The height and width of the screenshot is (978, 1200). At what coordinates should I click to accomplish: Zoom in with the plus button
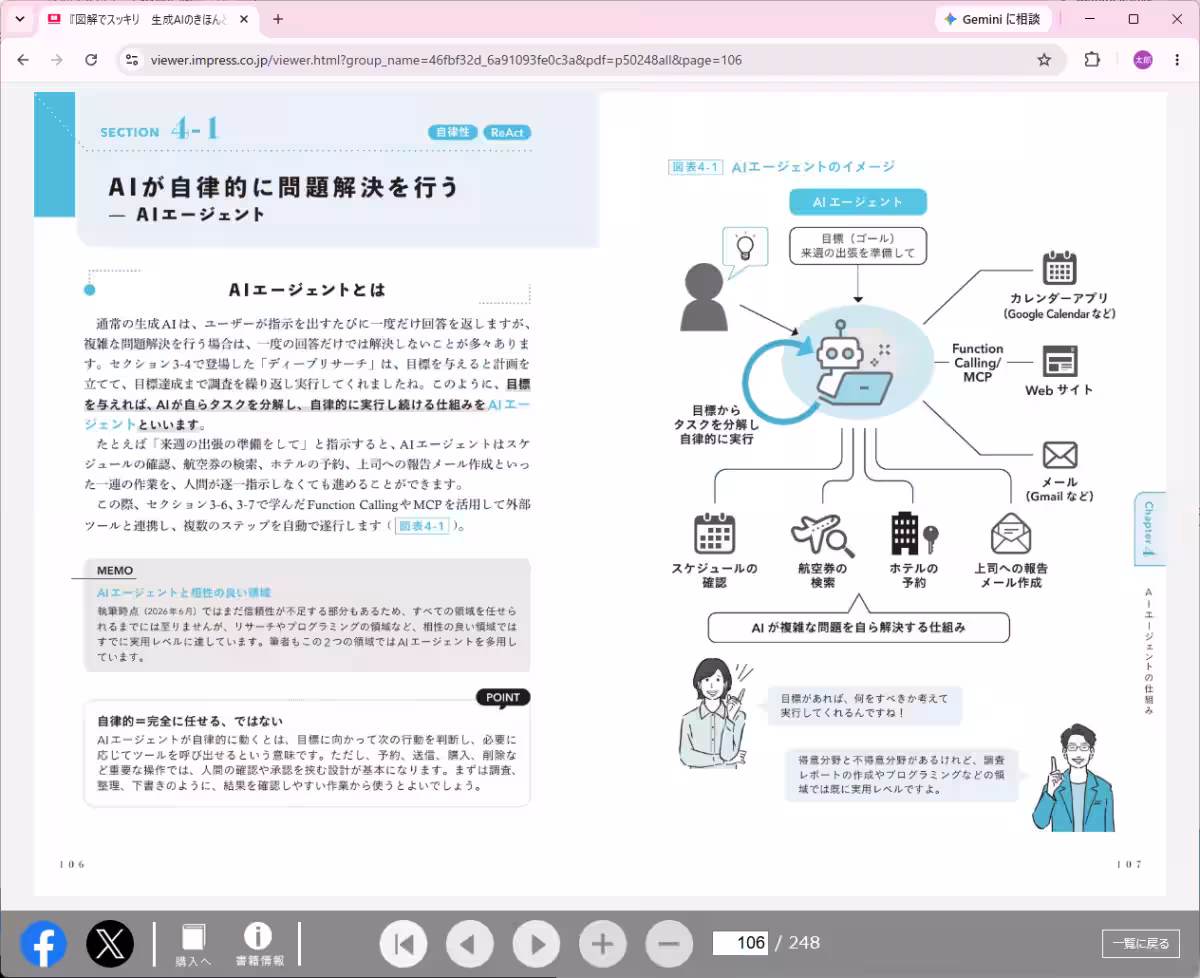(603, 943)
